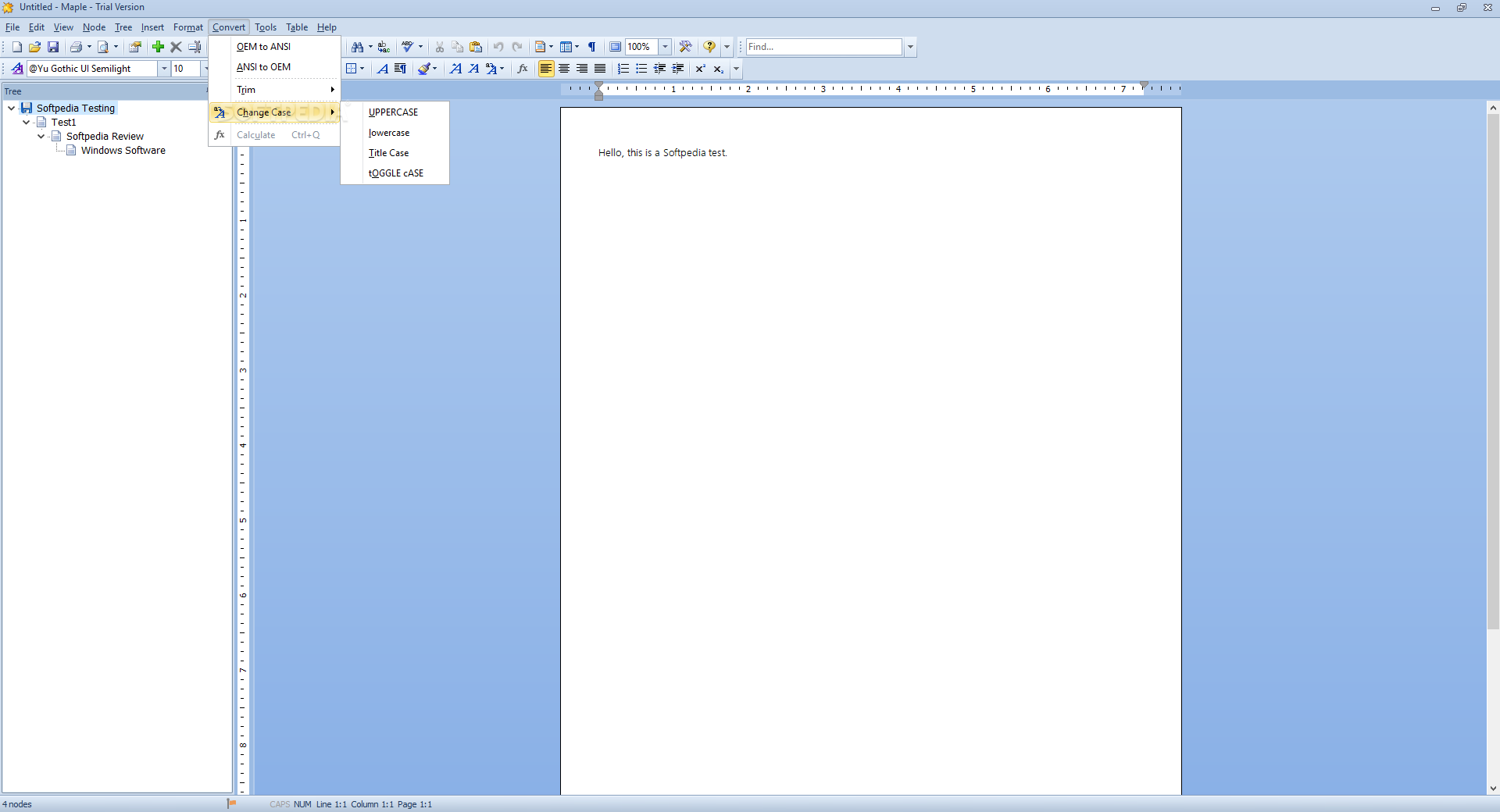Toggle numbered list formatting

pos(623,69)
